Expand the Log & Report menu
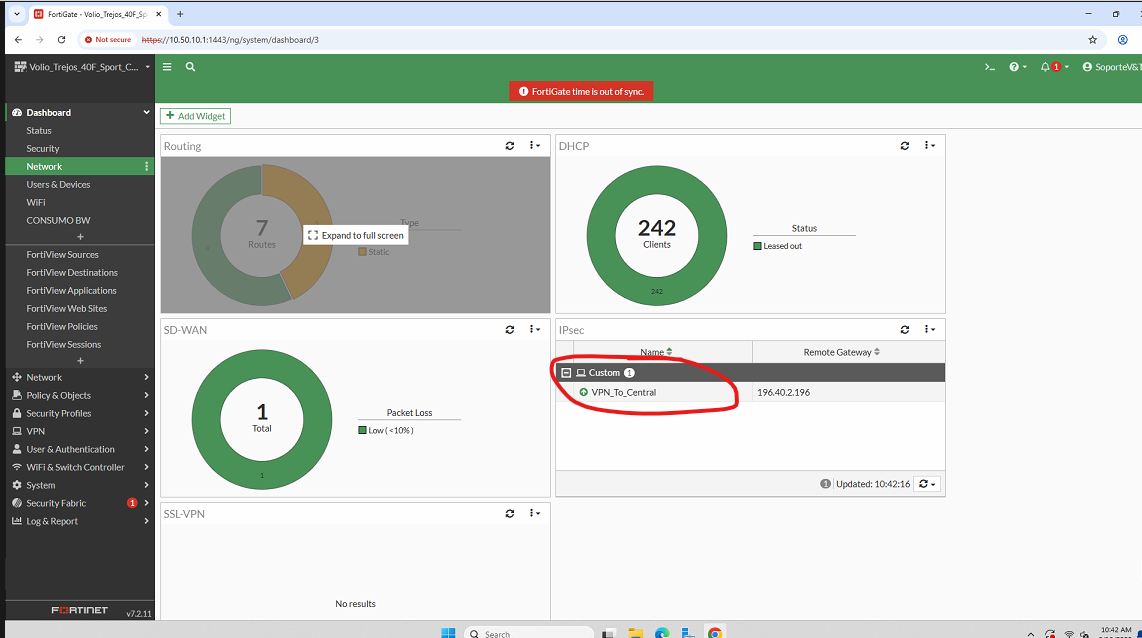1142x638 pixels. pyautogui.click(x=80, y=521)
